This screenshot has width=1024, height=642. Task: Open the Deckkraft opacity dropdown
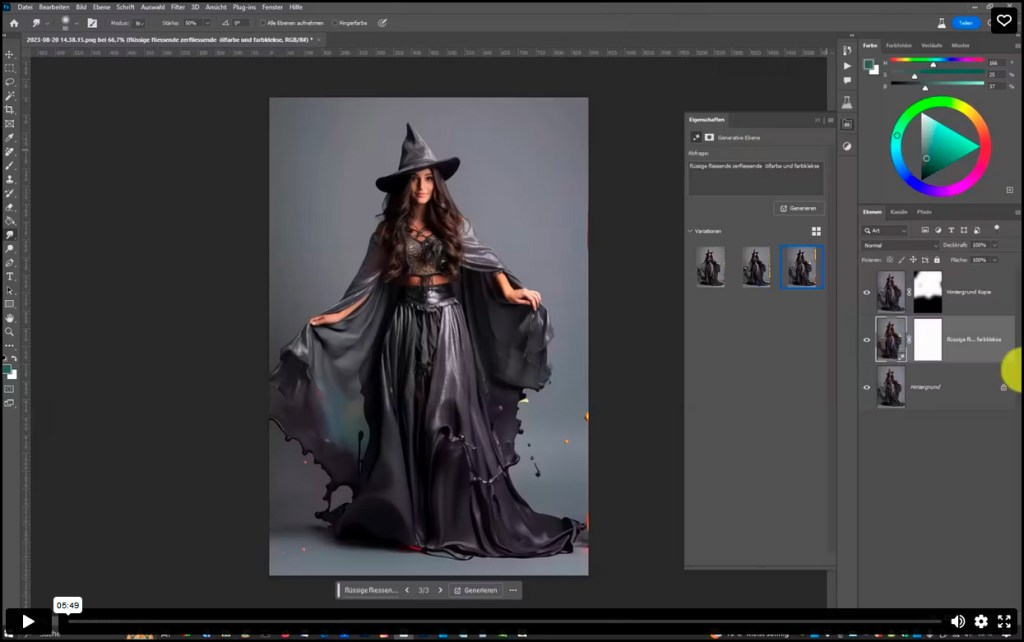(x=994, y=245)
